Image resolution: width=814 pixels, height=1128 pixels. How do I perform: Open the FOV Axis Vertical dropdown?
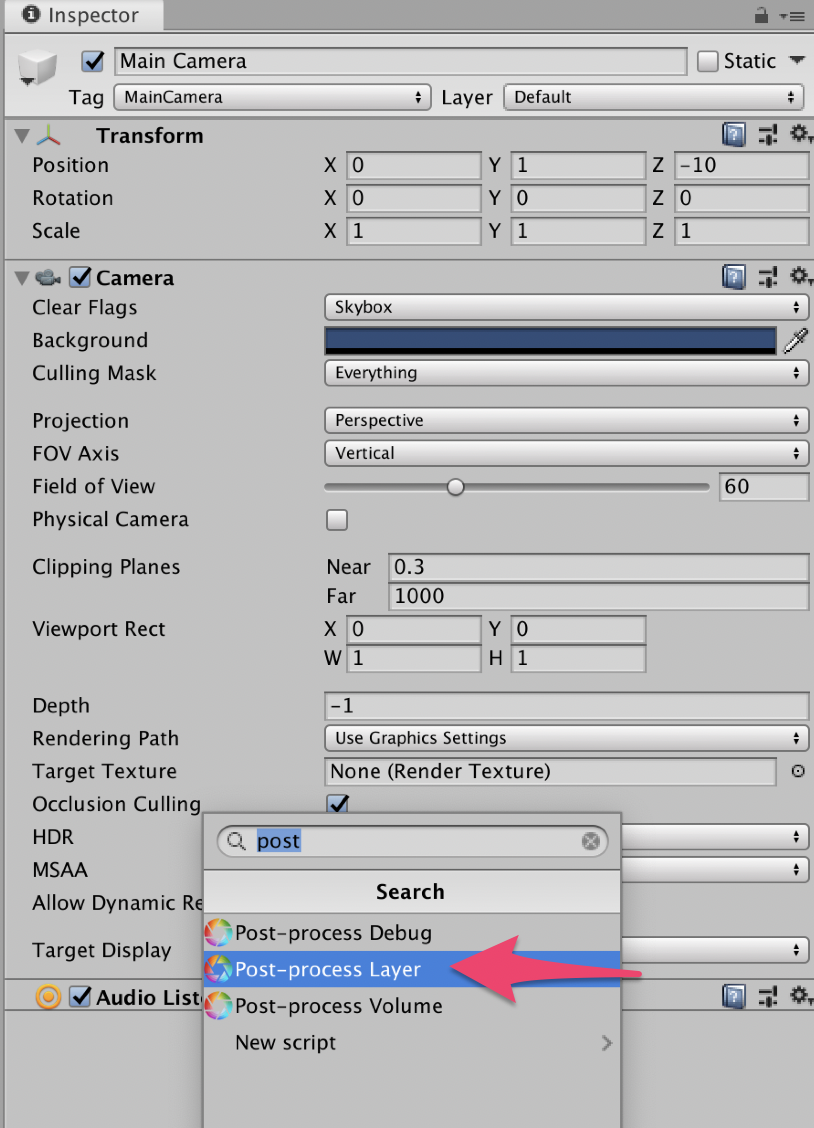pyautogui.click(x=567, y=453)
